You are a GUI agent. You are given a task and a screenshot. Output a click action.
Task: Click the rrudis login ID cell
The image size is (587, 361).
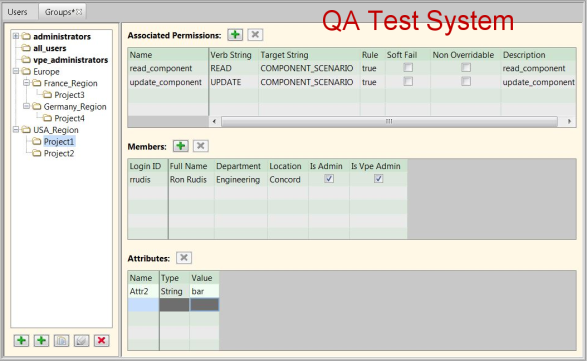147,179
